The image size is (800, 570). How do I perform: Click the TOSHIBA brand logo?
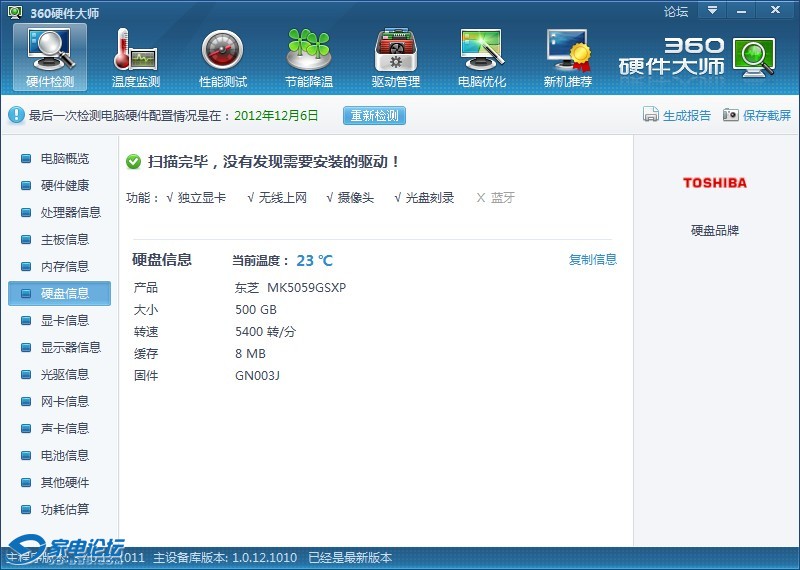715,183
